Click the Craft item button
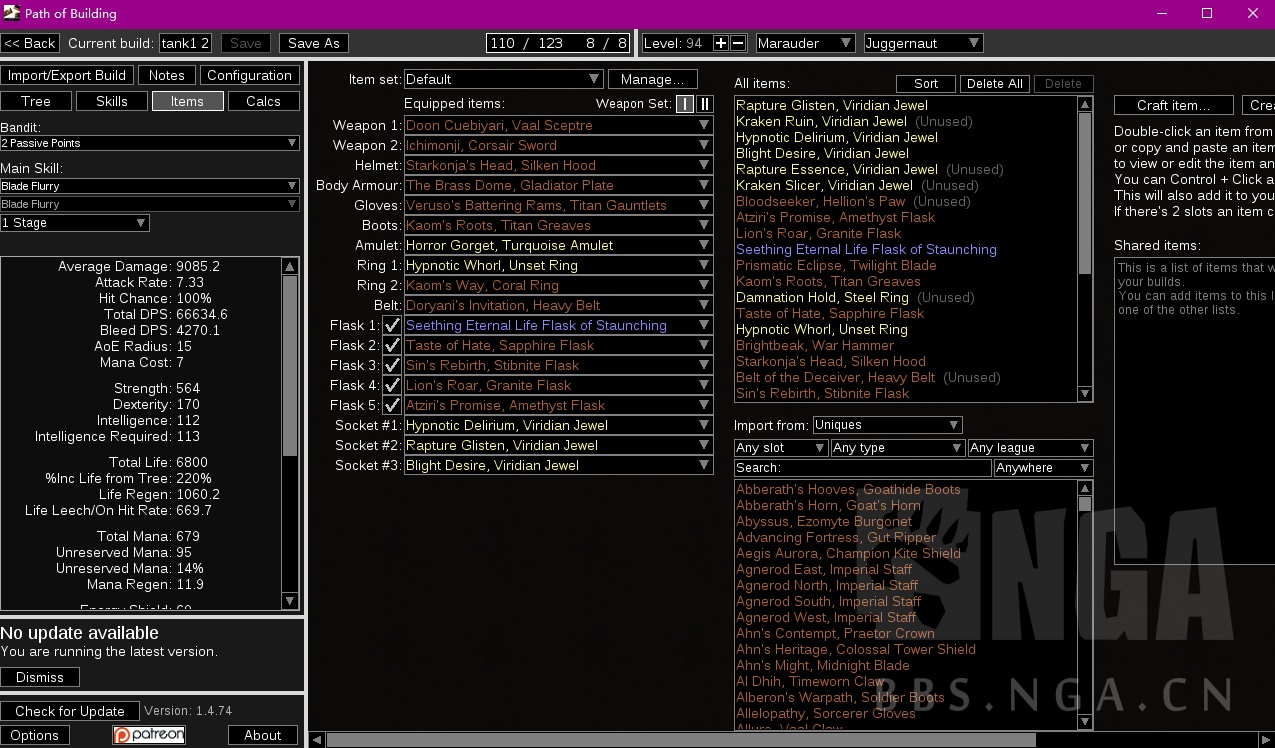Viewport: 1275px width, 748px height. point(1173,105)
